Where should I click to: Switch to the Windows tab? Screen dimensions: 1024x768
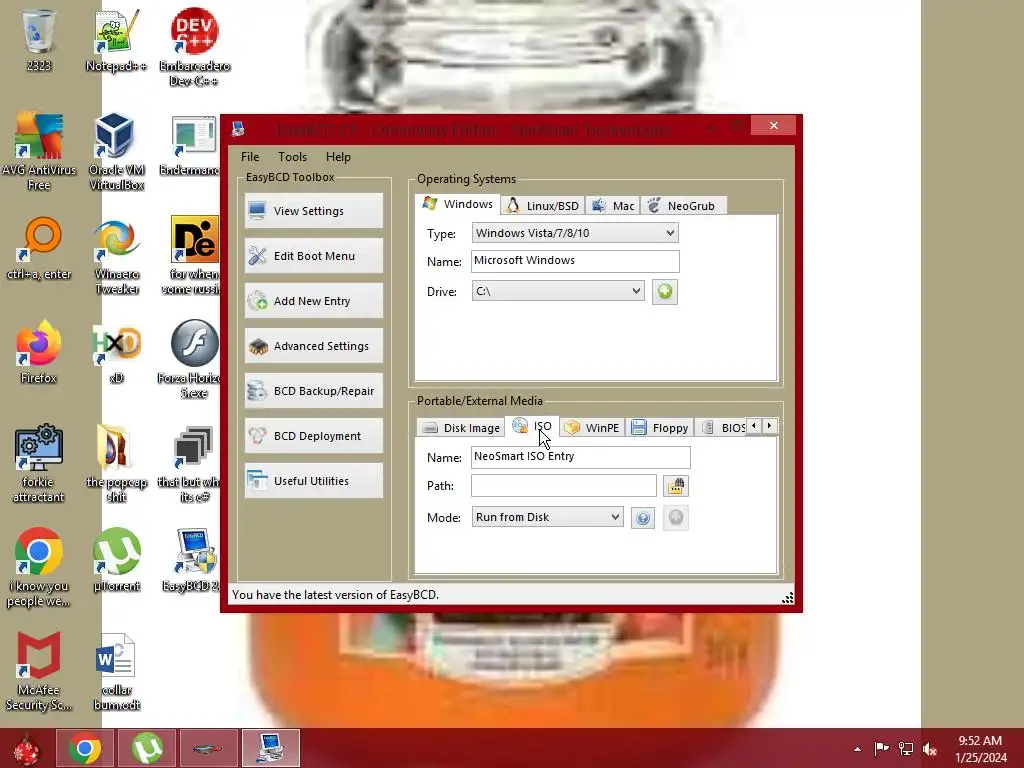(x=457, y=204)
